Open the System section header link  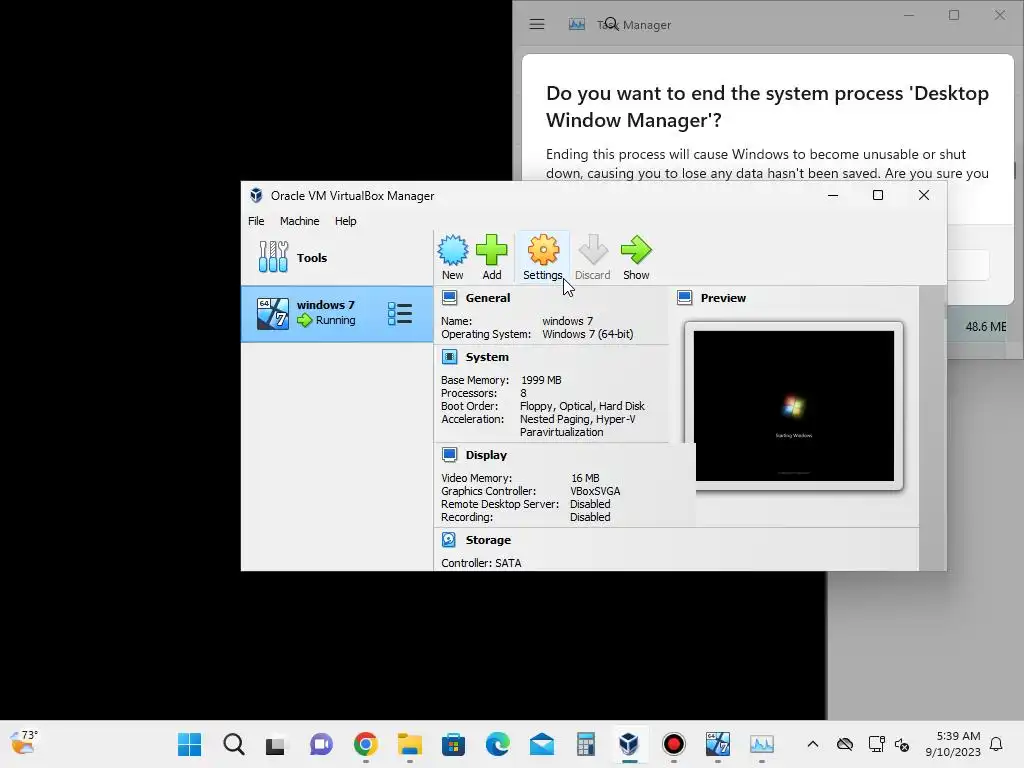click(x=487, y=357)
